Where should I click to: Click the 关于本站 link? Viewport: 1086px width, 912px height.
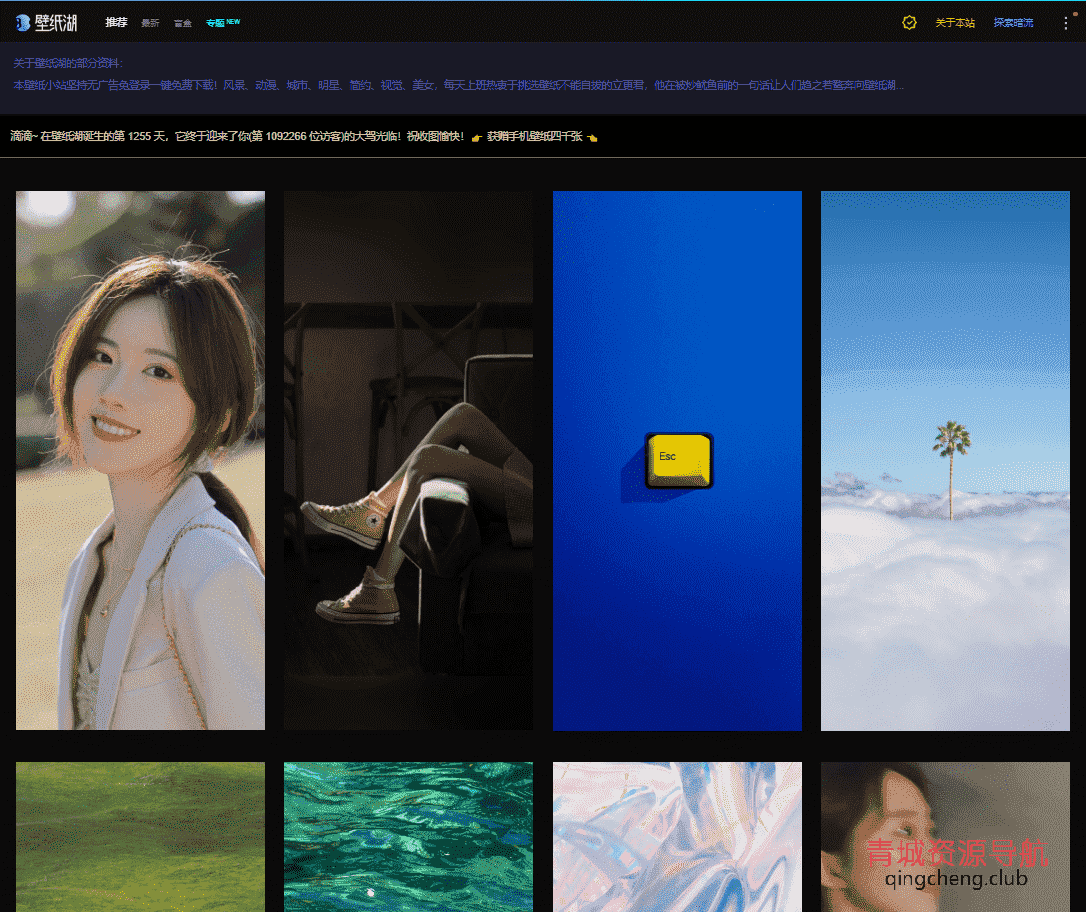tap(955, 23)
